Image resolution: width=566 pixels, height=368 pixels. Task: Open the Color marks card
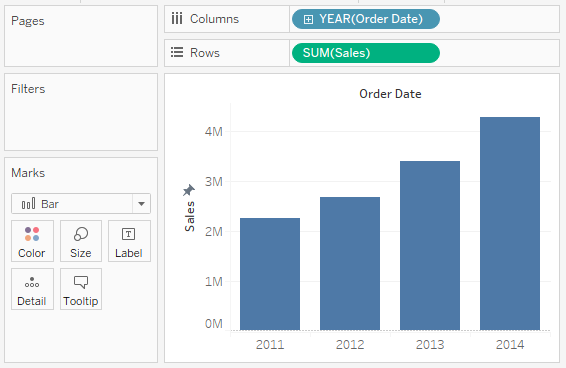[32, 241]
